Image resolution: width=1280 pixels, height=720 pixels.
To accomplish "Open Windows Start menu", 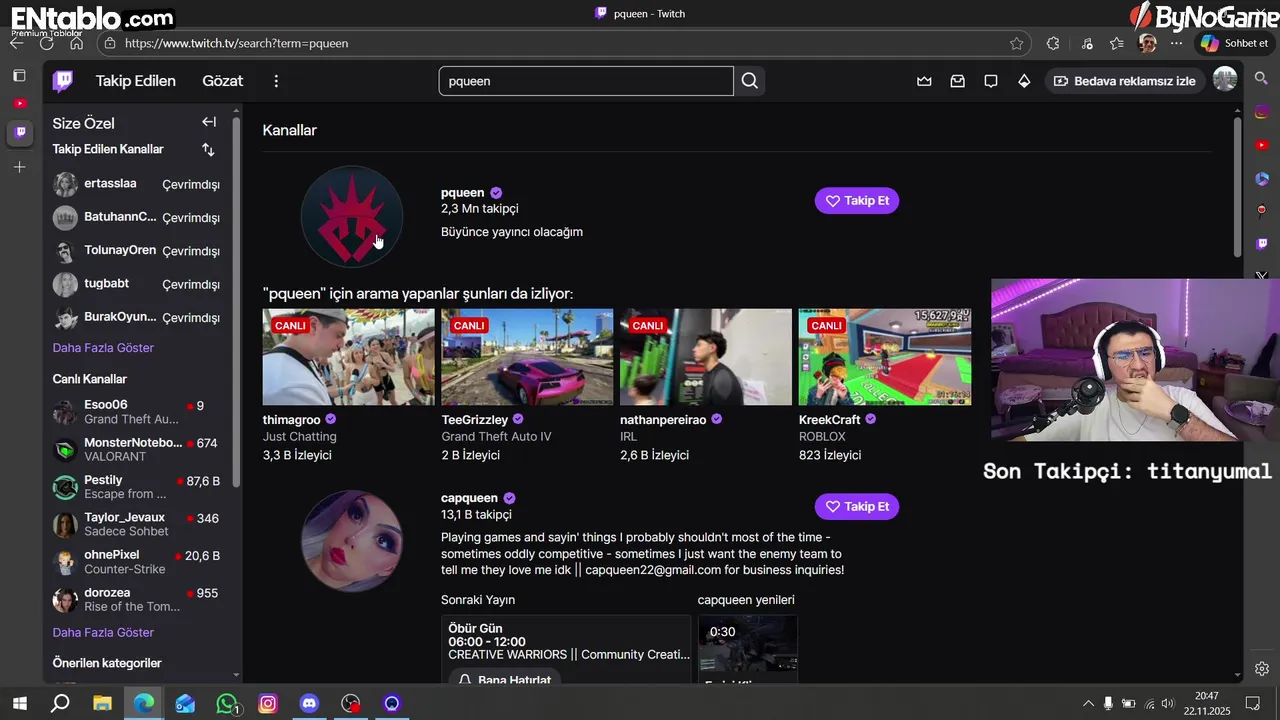I will coord(19,704).
